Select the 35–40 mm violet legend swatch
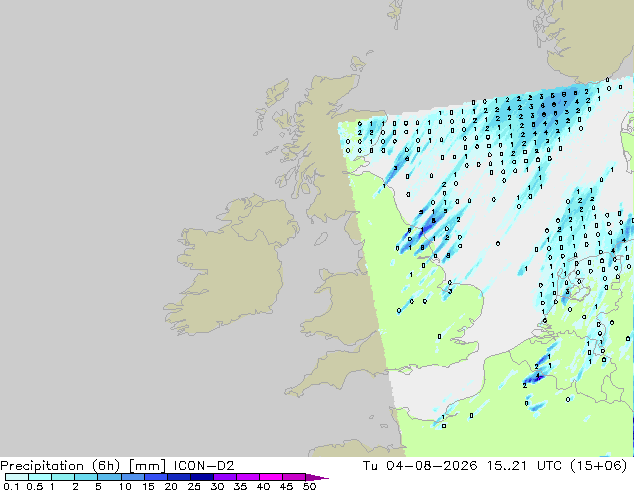 pyautogui.click(x=247, y=477)
